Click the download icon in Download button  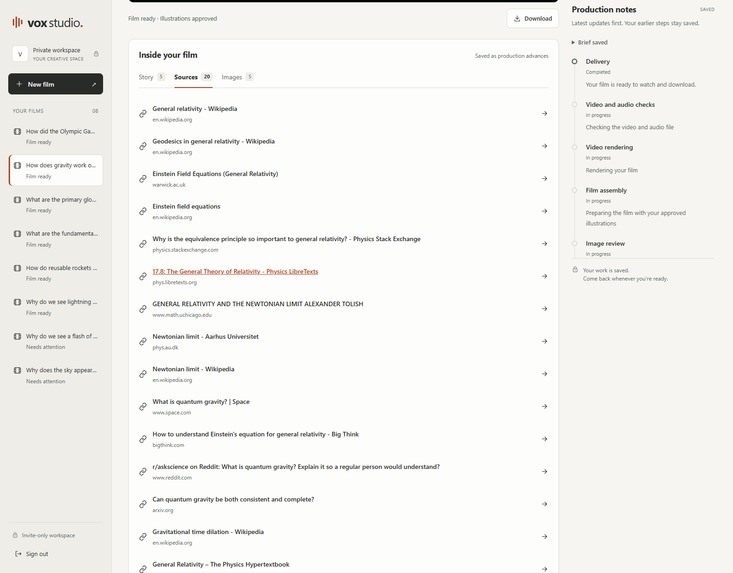click(517, 19)
